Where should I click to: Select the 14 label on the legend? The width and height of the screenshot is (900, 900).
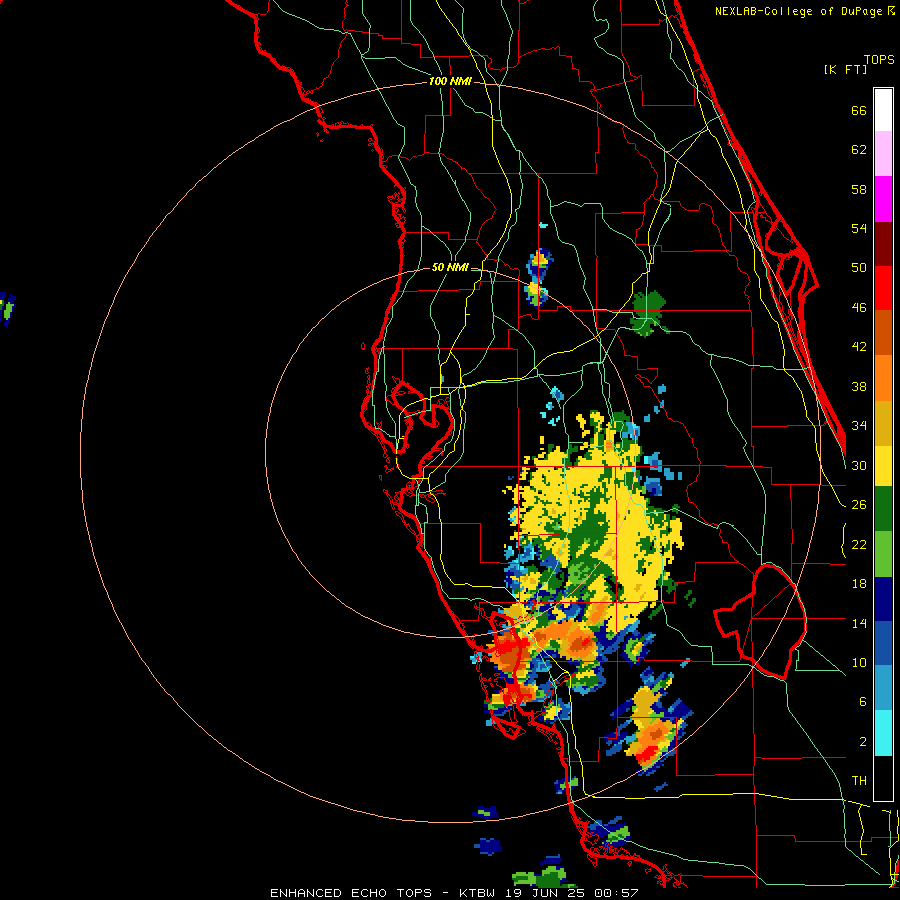[859, 623]
